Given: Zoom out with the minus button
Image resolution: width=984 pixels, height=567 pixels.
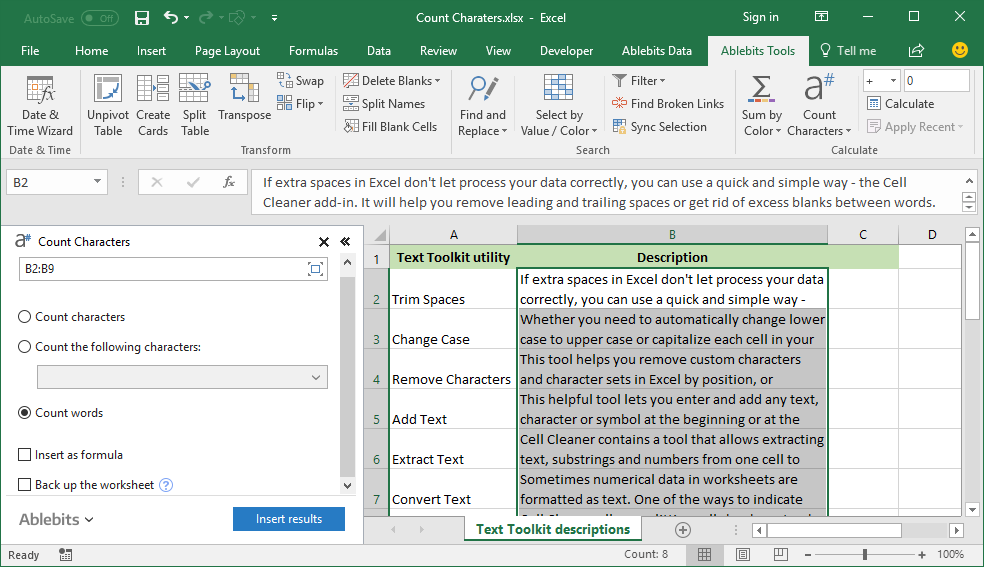Looking at the screenshot, I should coord(808,555).
